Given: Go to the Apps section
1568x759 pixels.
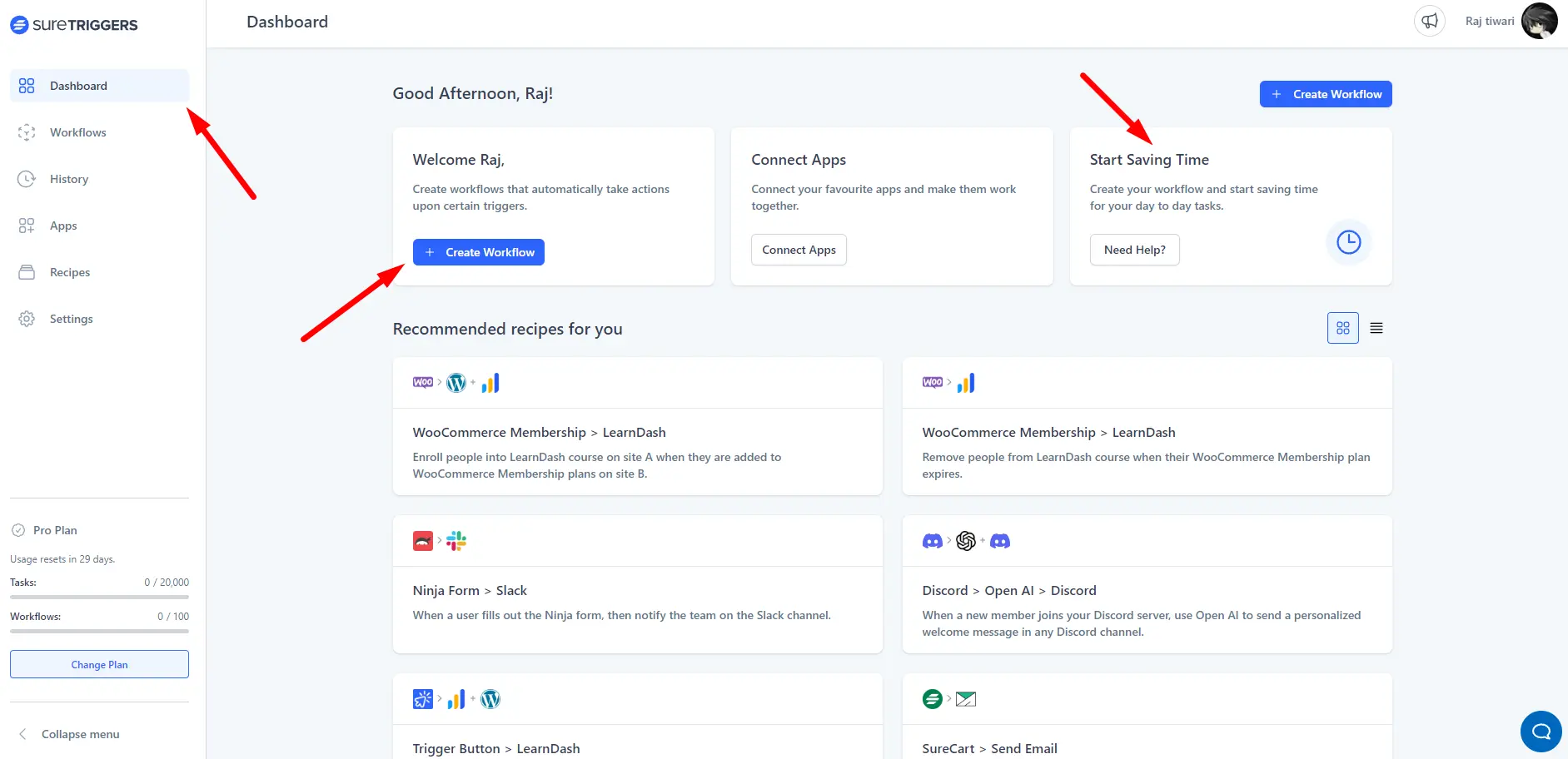Looking at the screenshot, I should 63,226.
